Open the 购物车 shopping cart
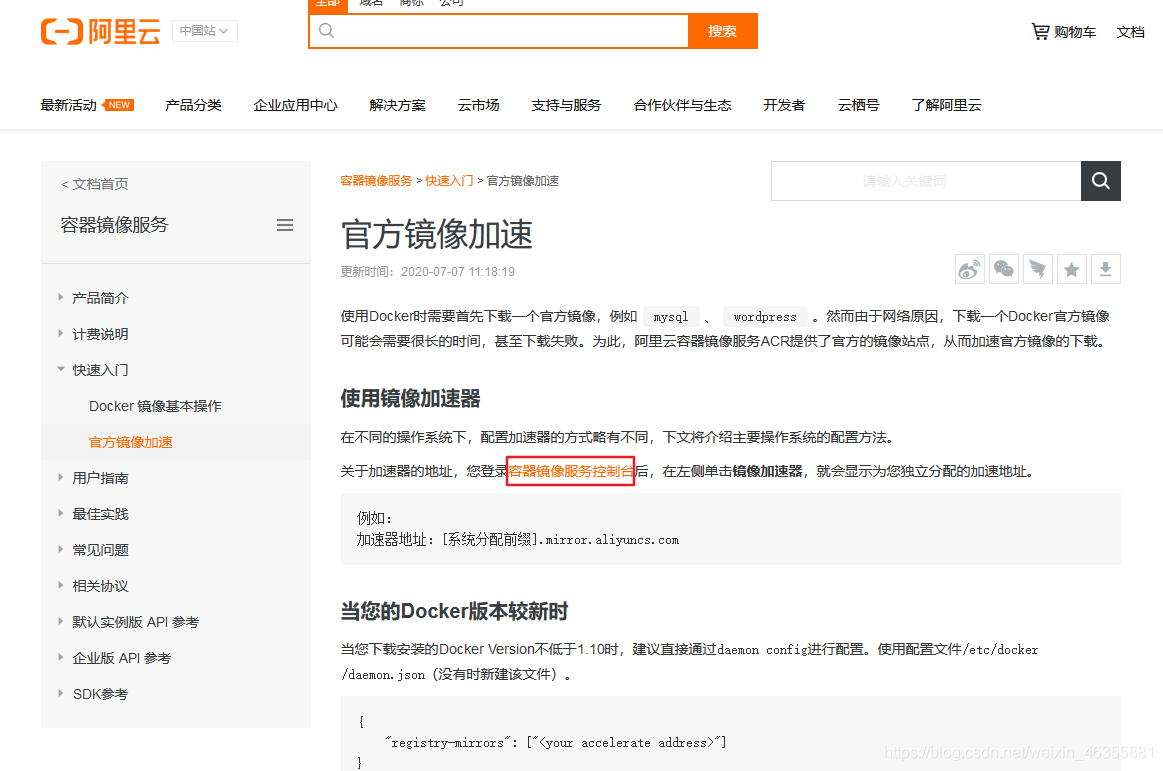Image resolution: width=1163 pixels, height=771 pixels. pyautogui.click(x=1064, y=32)
